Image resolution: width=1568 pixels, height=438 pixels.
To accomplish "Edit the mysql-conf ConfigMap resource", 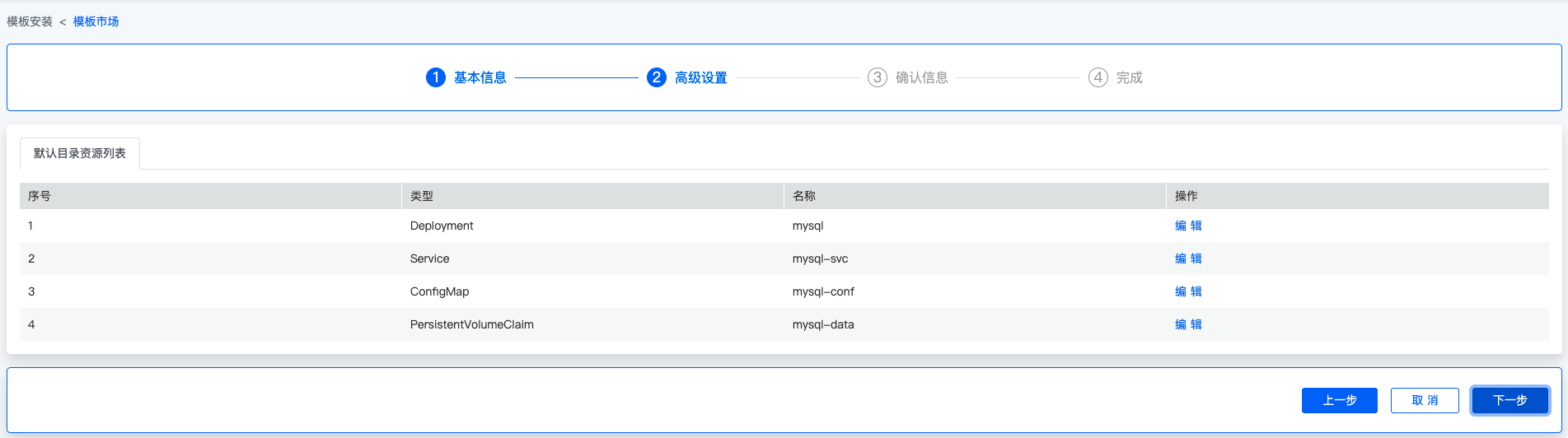I will pos(1188,291).
